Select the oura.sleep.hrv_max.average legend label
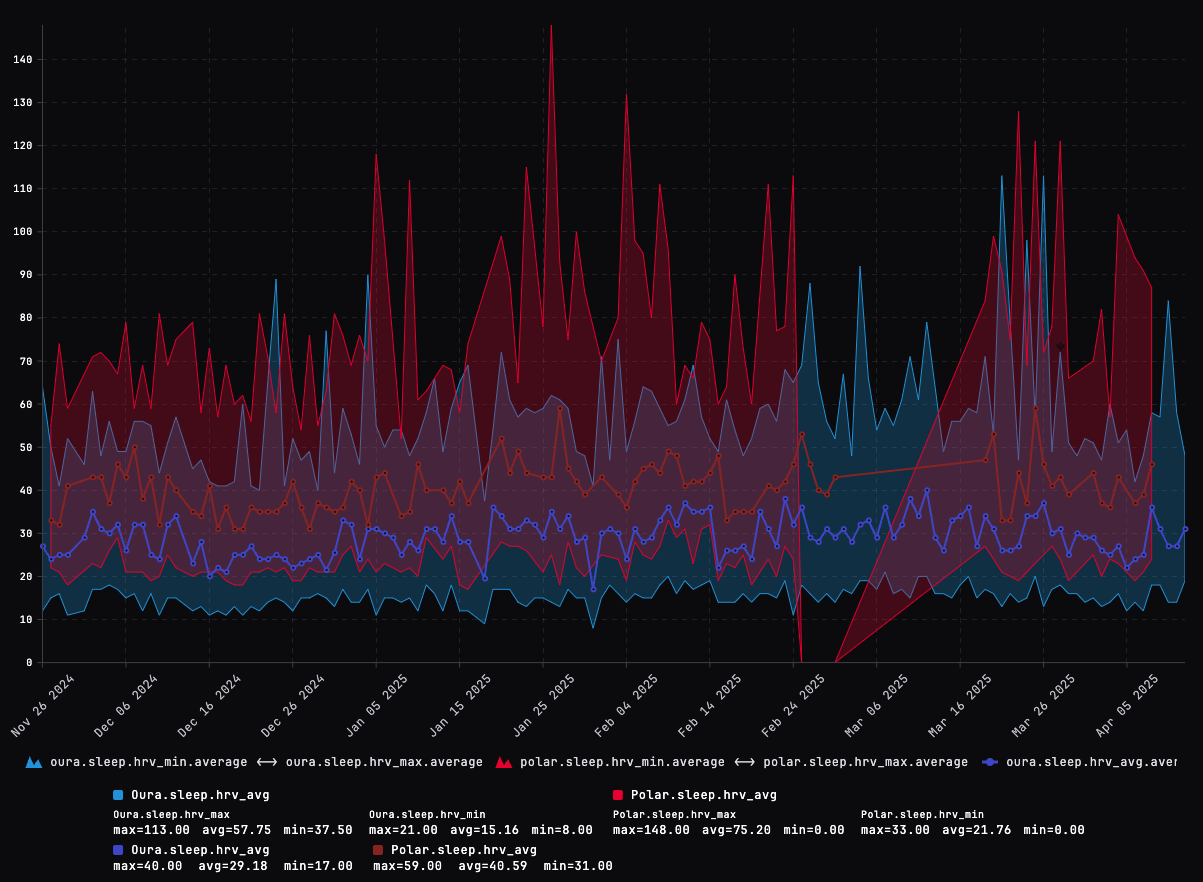This screenshot has height=882, width=1203. click(x=383, y=761)
